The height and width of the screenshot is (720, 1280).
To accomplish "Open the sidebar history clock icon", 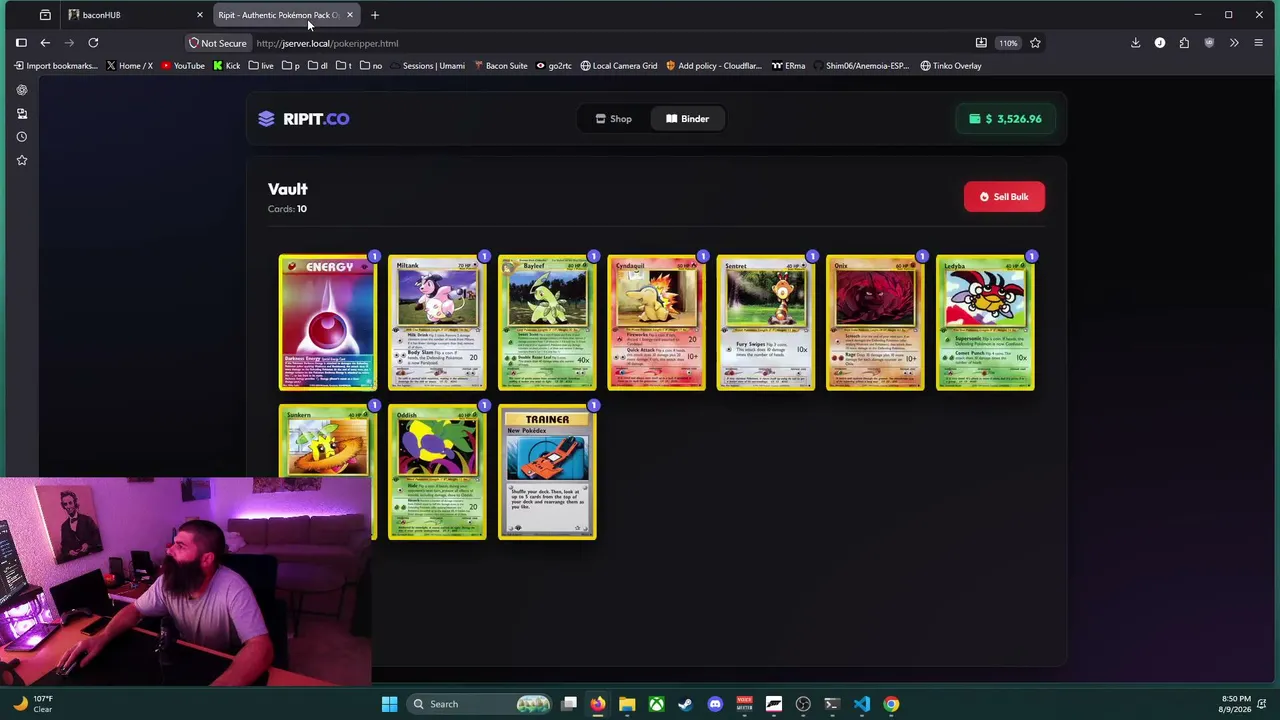I will pyautogui.click(x=21, y=137).
